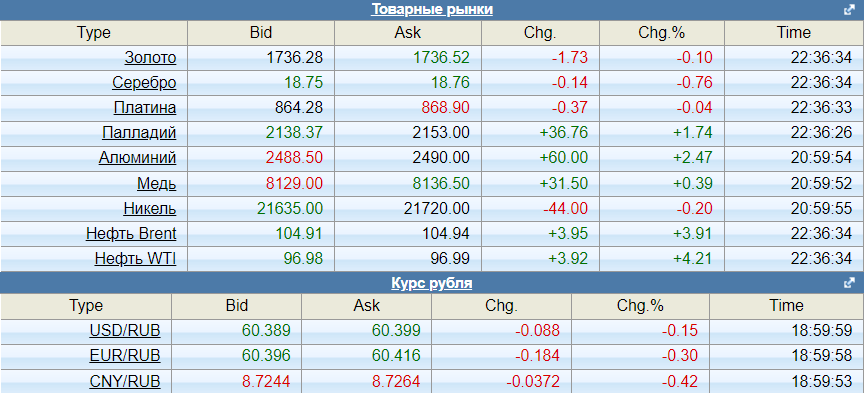Open the Нефть WTI quote link
The image size is (866, 393).
pos(135,258)
